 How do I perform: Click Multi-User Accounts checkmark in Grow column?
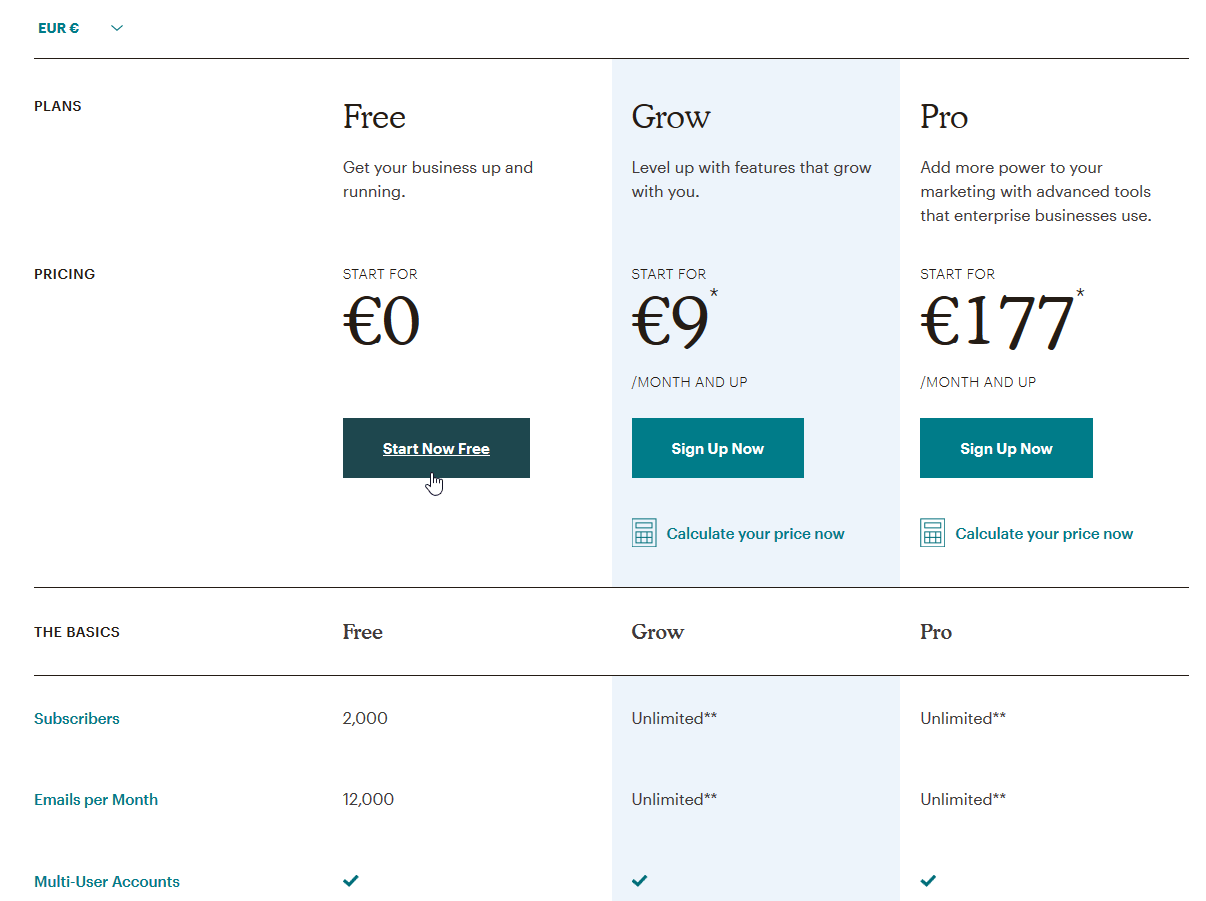coord(639,881)
